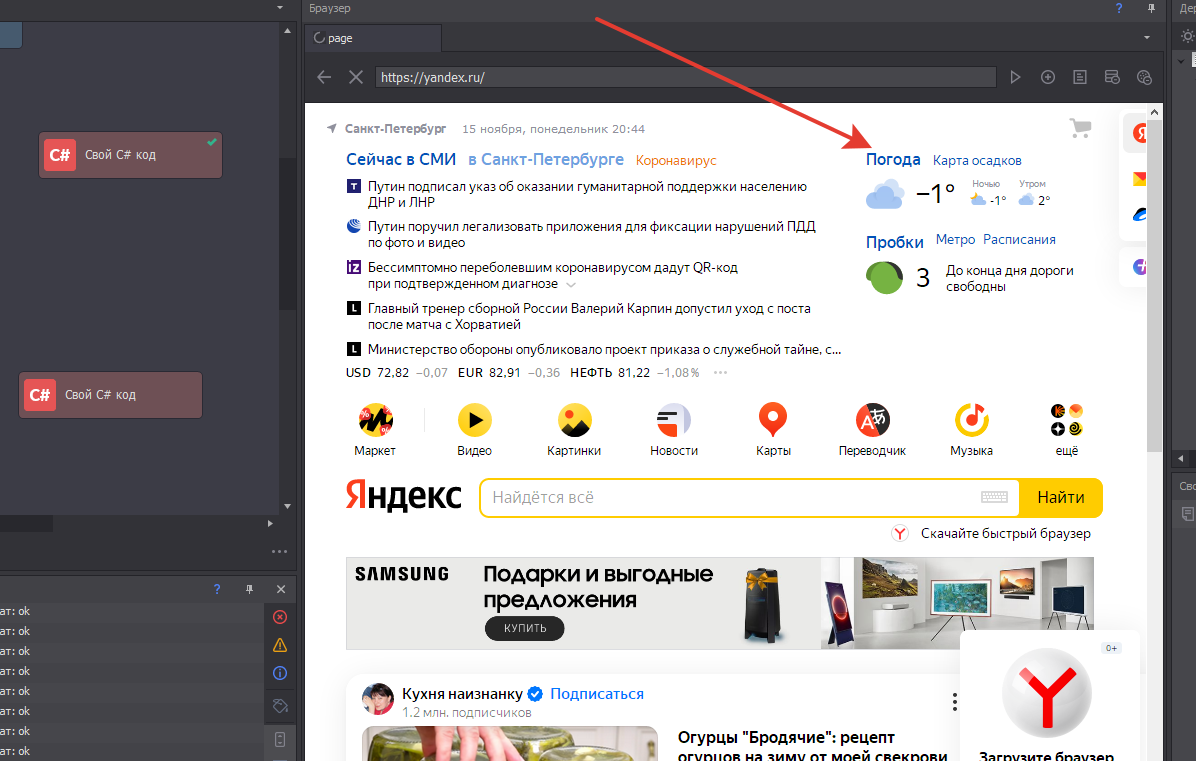
Task: Go back using the browser back arrow
Action: pyautogui.click(x=324, y=77)
